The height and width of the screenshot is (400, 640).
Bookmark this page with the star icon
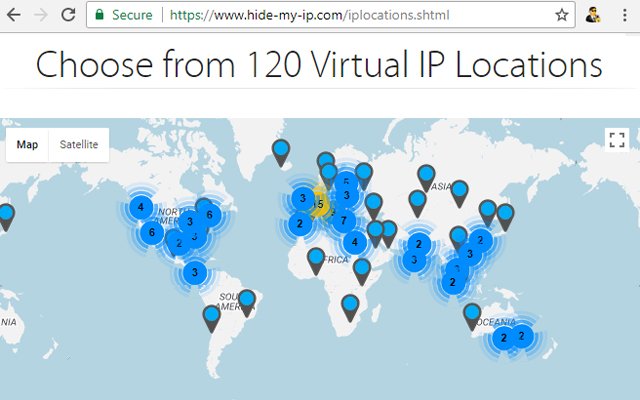(x=562, y=15)
